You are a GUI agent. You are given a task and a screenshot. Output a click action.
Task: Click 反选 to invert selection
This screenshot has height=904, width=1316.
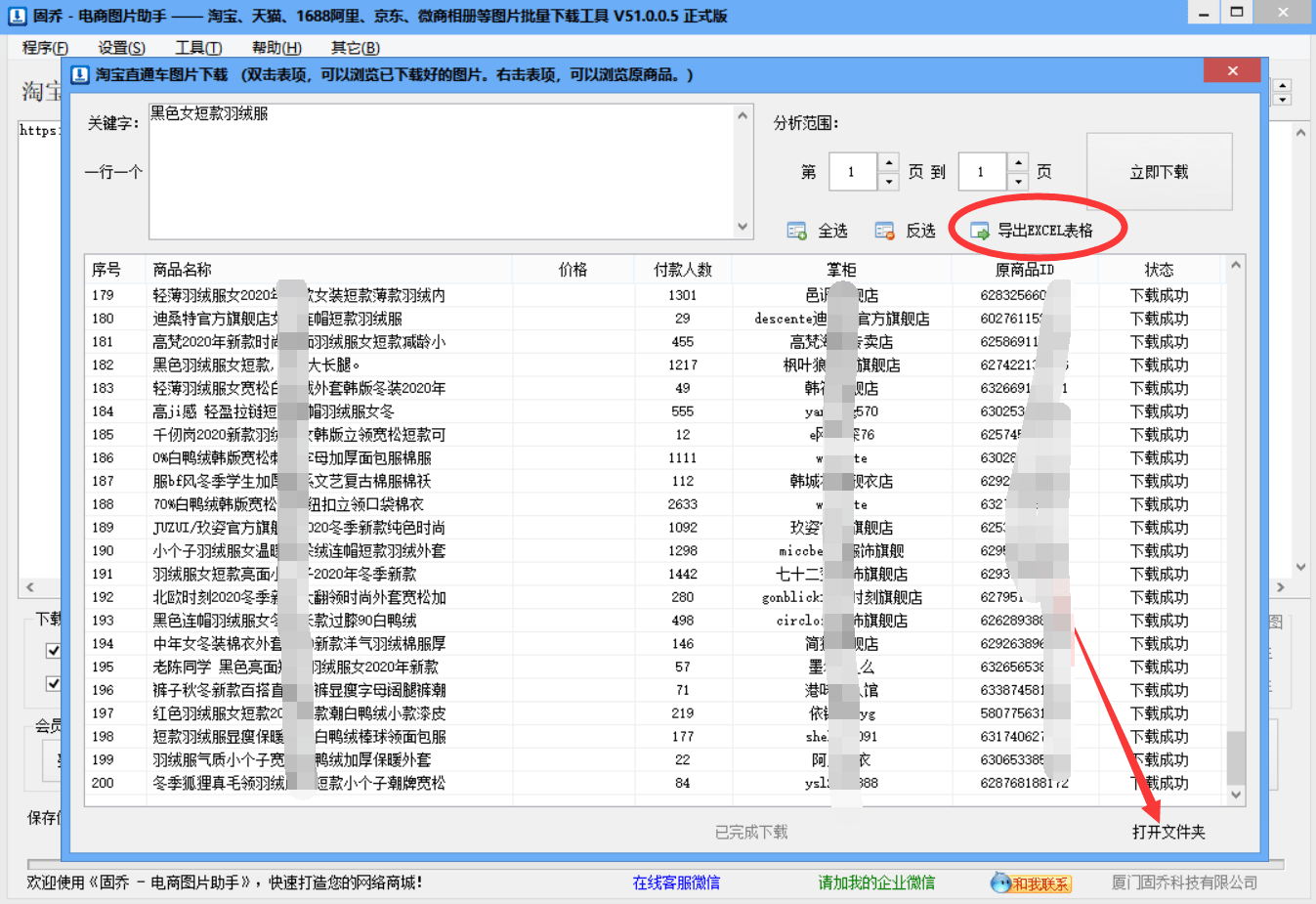pos(920,231)
